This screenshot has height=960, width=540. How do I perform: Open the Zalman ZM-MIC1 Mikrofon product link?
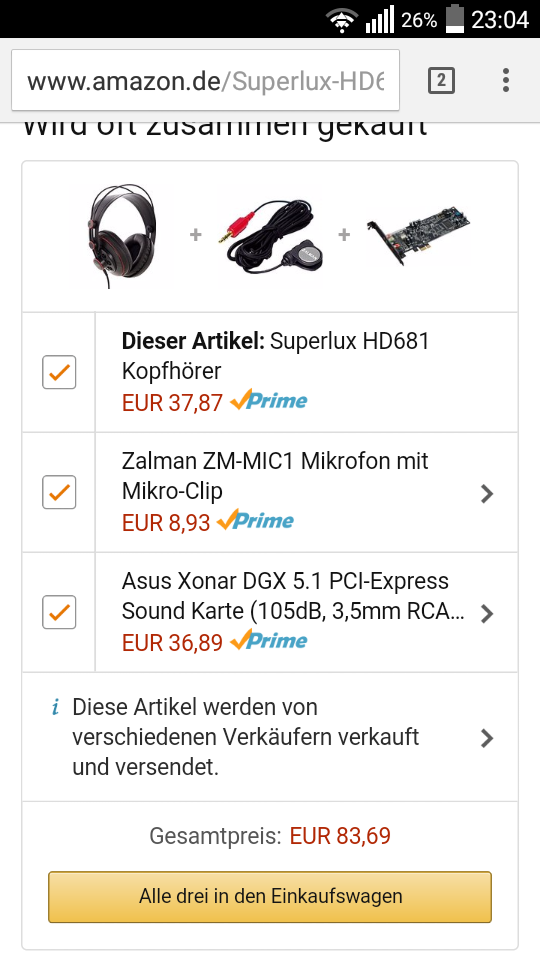[275, 476]
